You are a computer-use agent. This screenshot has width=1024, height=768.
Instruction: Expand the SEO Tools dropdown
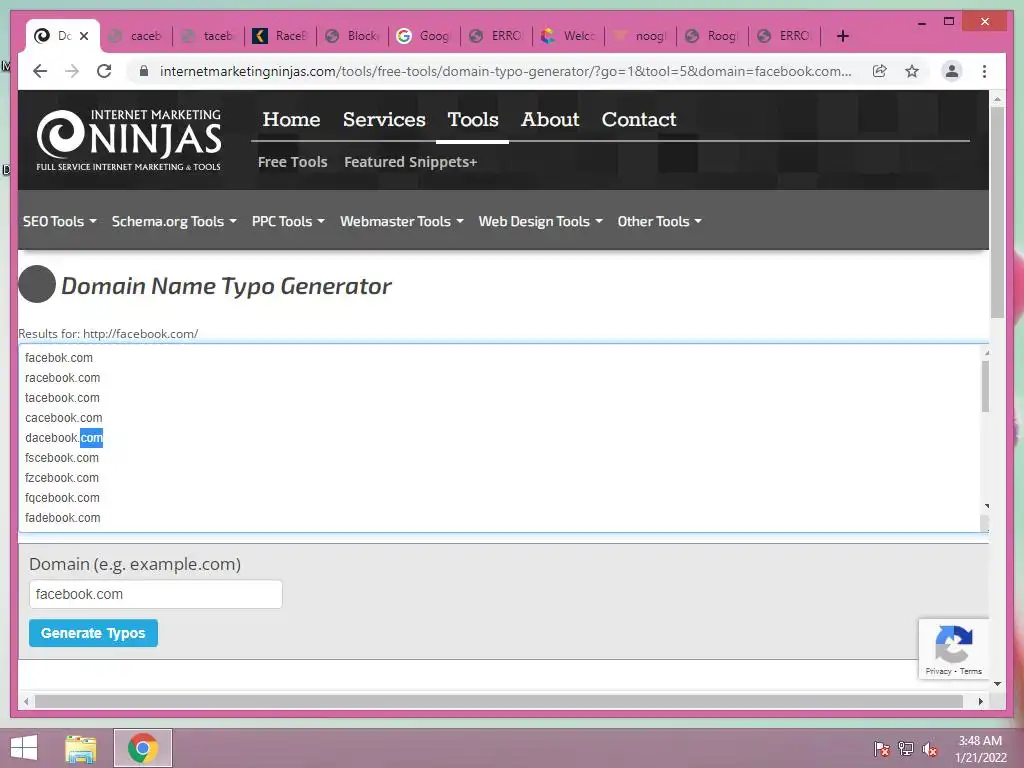(x=59, y=221)
